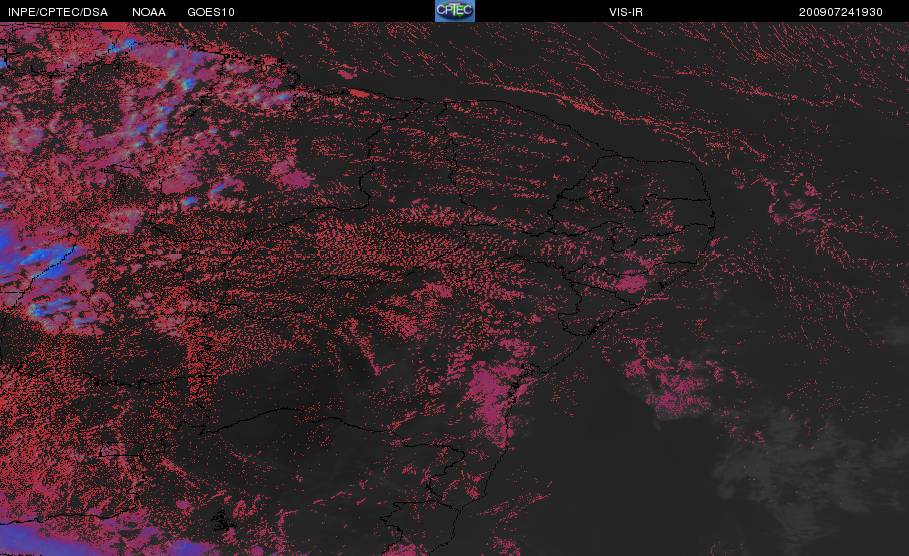Click the CPTEC logo in the header
Viewport: 909px width, 556px height.
pos(454,10)
